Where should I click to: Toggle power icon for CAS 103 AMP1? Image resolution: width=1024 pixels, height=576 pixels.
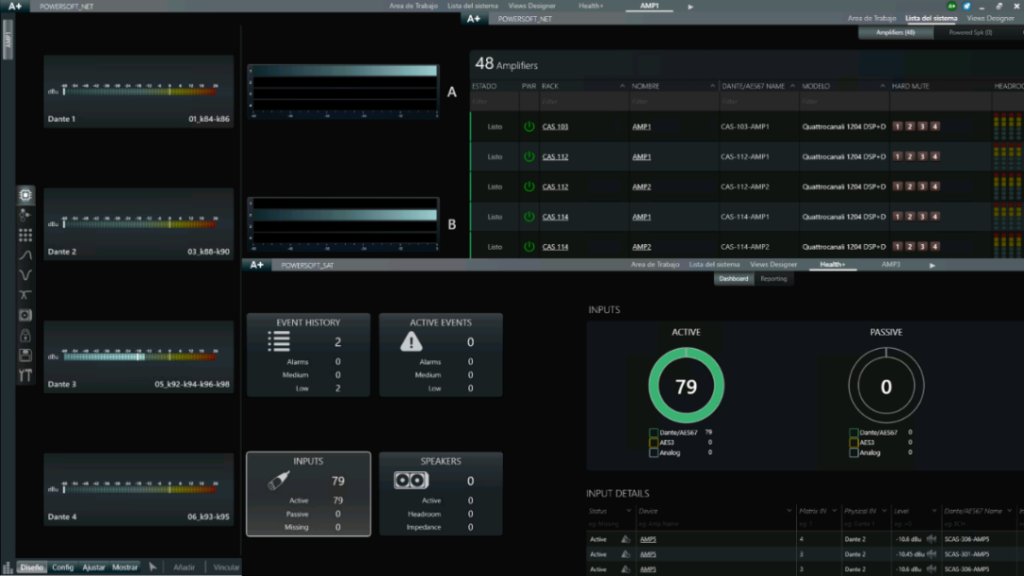(x=529, y=126)
